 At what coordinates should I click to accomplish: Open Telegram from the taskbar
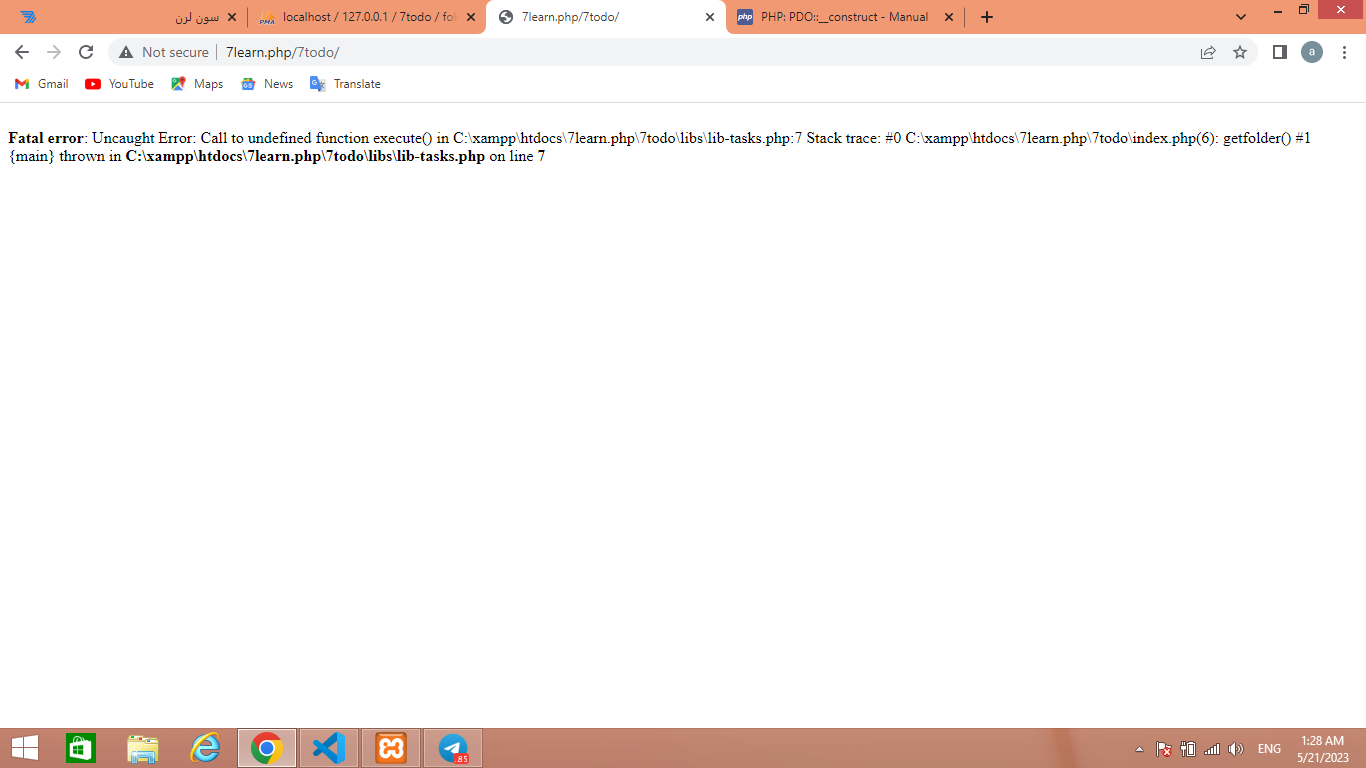[x=453, y=748]
